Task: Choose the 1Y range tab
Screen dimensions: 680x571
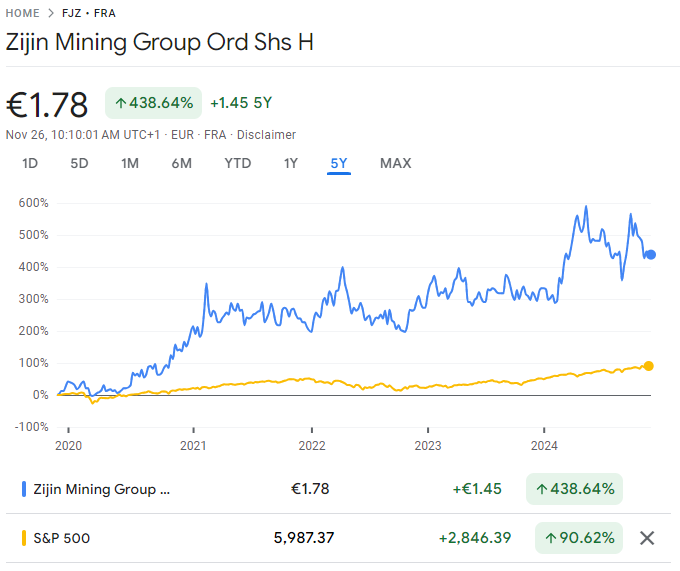Action: coord(291,163)
